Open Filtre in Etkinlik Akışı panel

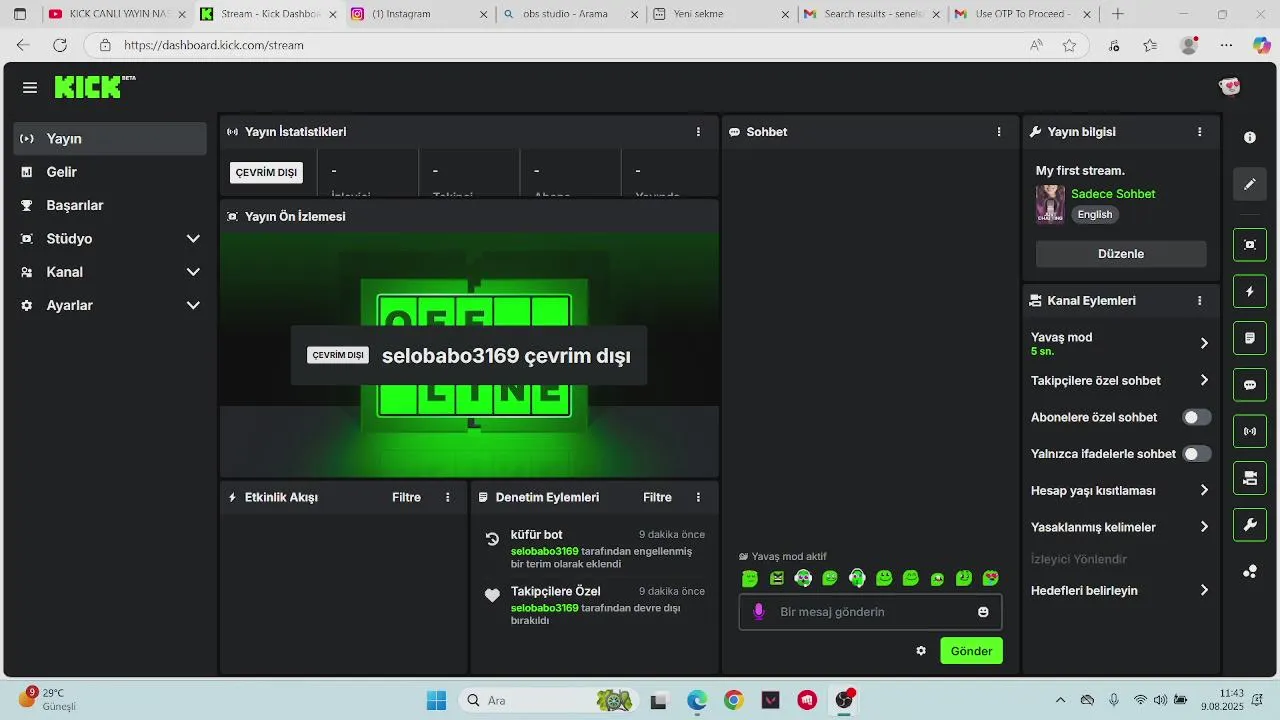coord(406,498)
